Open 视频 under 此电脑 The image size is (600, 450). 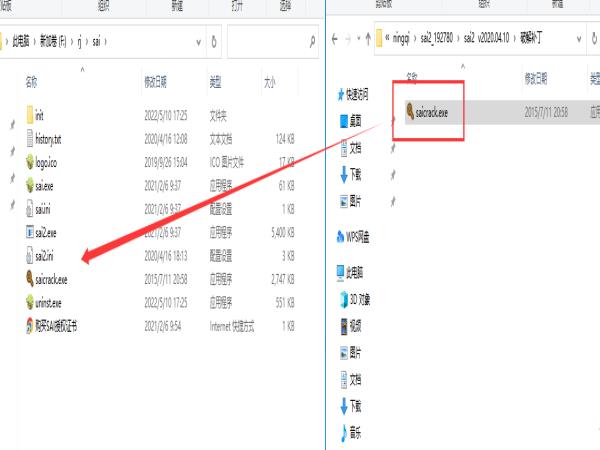coord(351,326)
